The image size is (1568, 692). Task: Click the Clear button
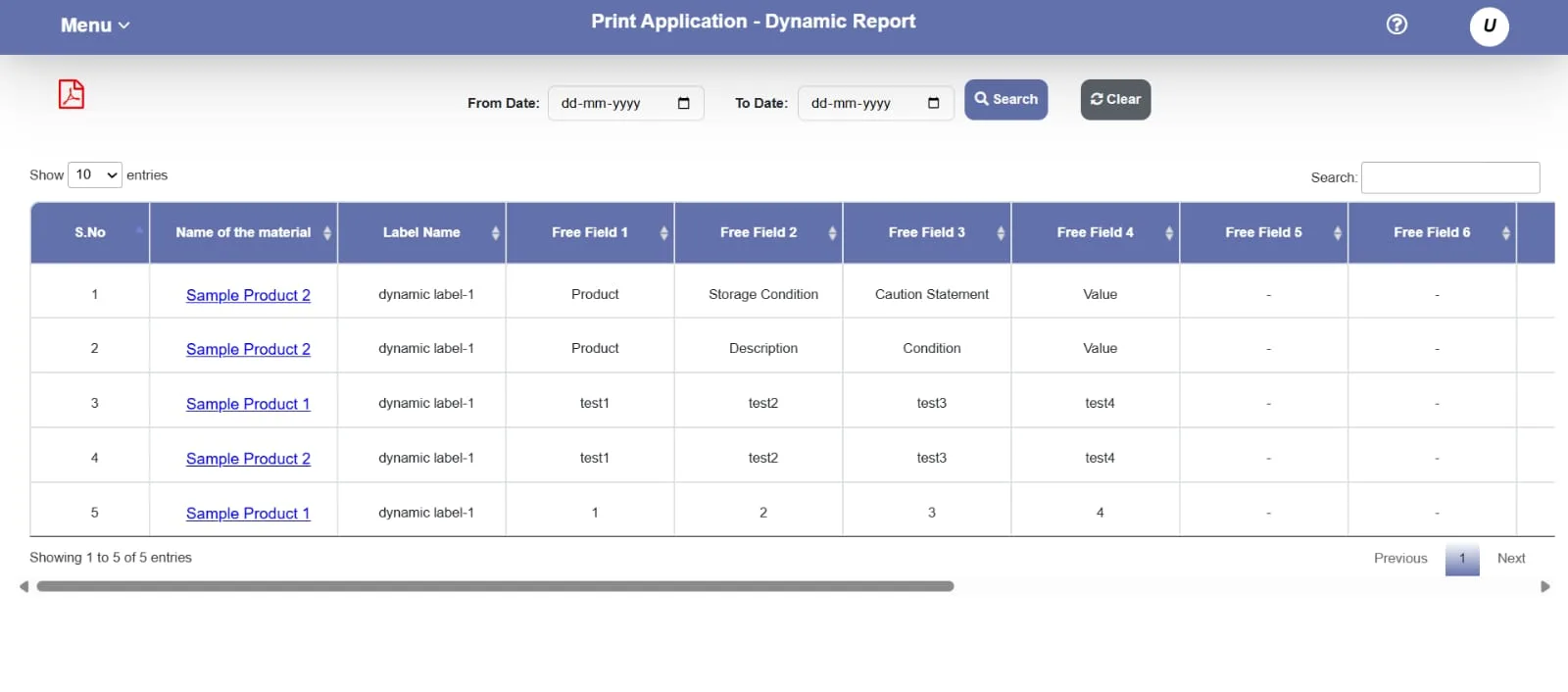click(1116, 100)
